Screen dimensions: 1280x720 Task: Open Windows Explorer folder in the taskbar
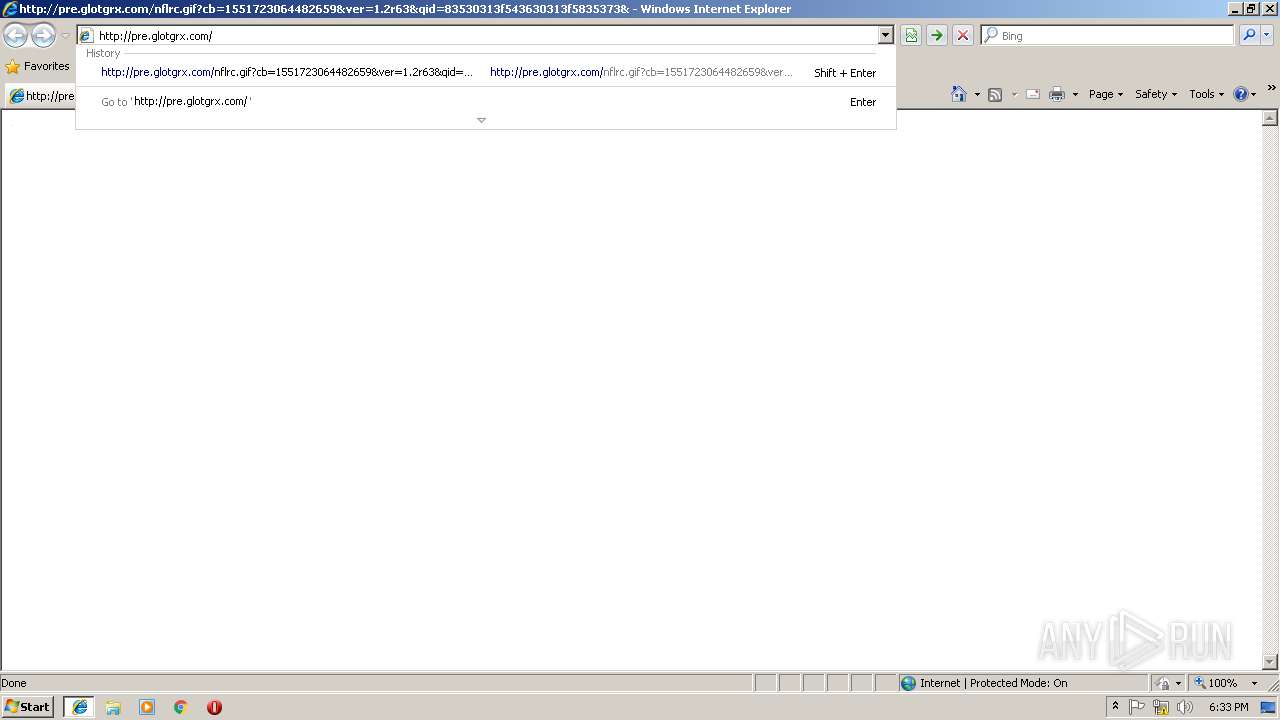(113, 707)
